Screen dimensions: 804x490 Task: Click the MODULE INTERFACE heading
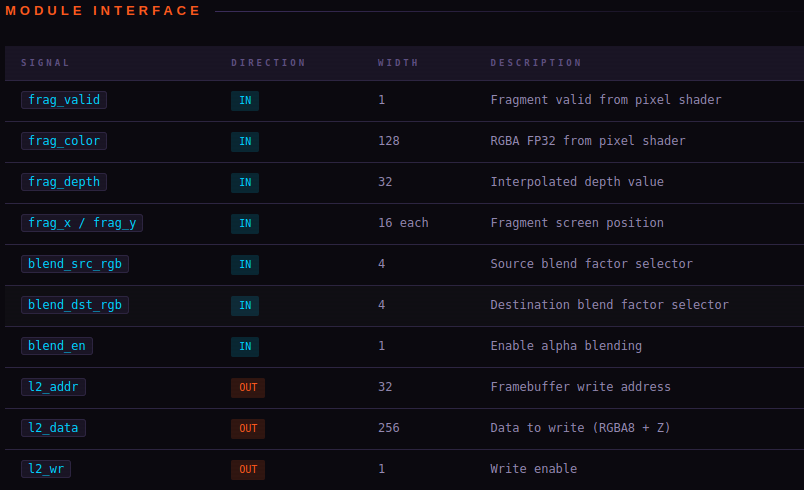(103, 11)
